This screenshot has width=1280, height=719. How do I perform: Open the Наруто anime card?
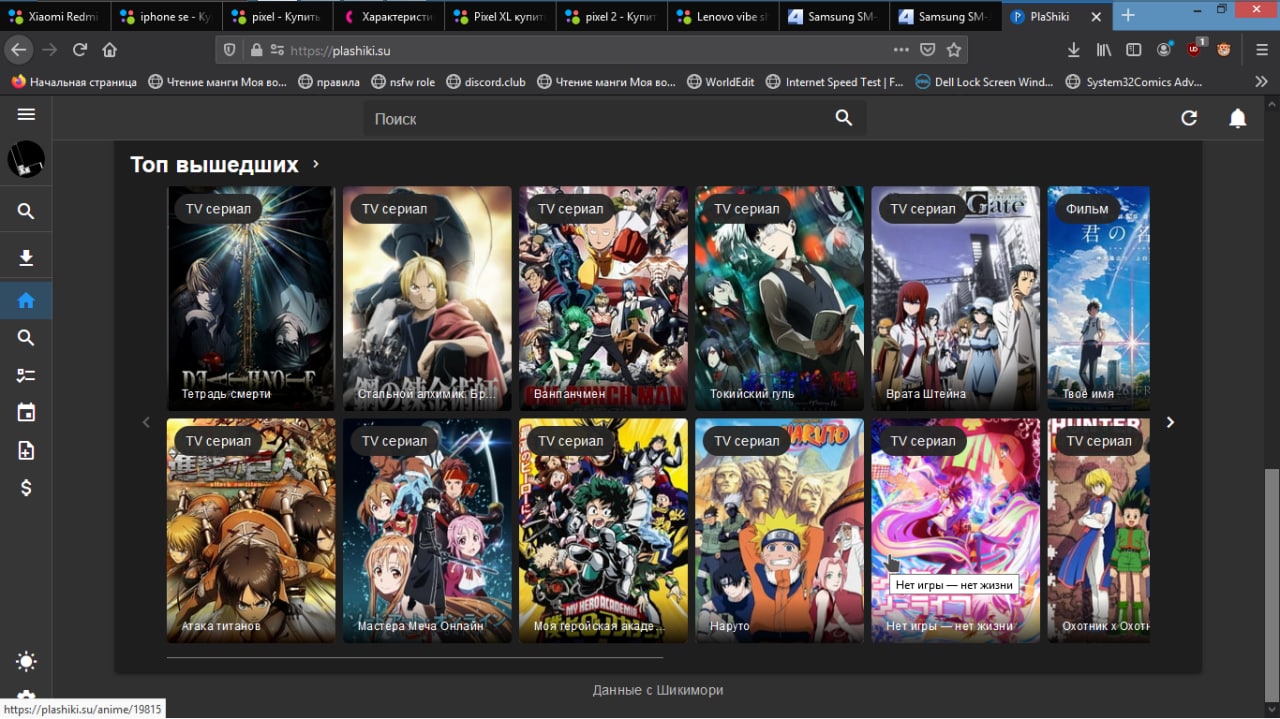[779, 530]
